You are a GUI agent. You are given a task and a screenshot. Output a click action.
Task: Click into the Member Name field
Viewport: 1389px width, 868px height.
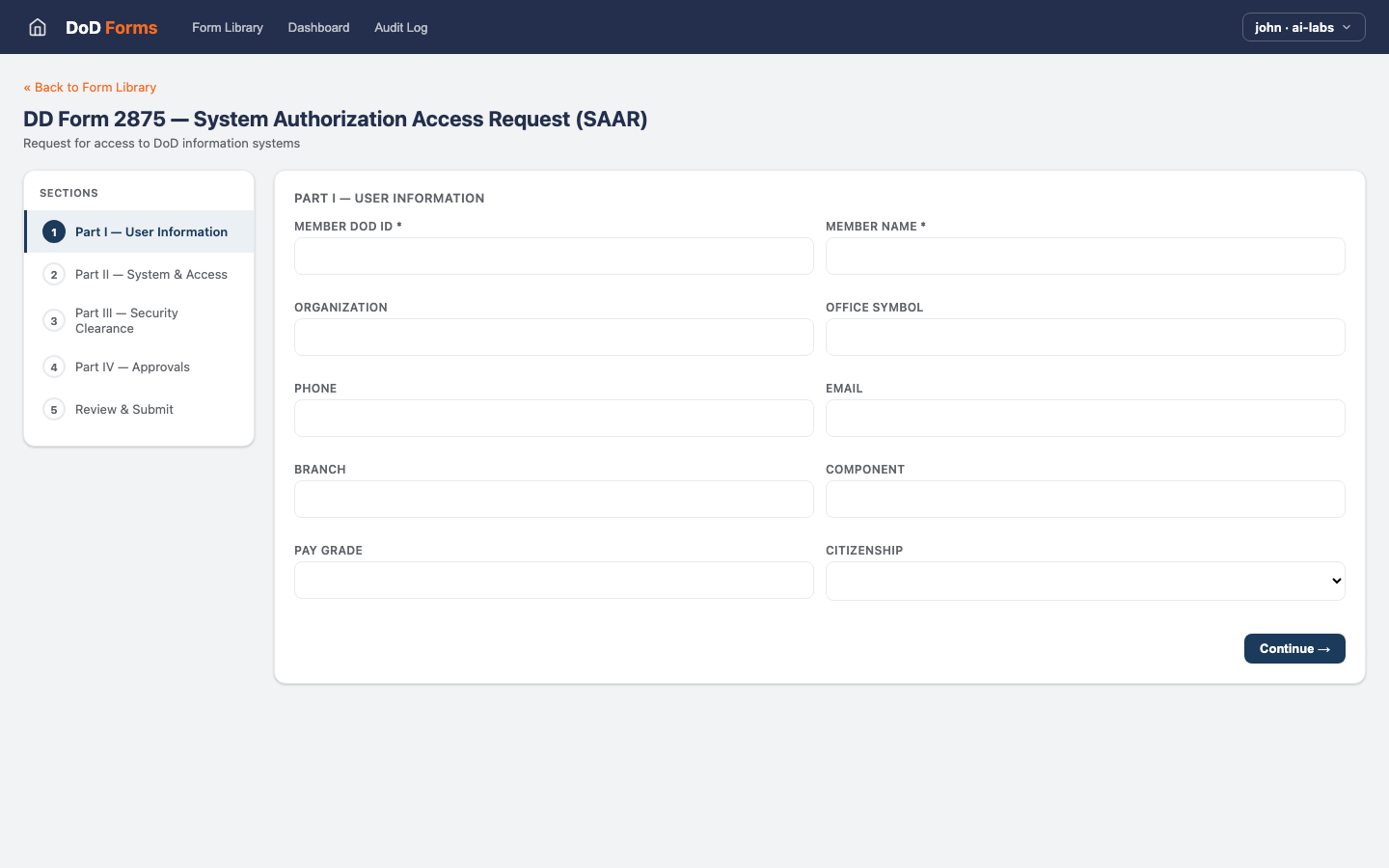[x=1084, y=257]
